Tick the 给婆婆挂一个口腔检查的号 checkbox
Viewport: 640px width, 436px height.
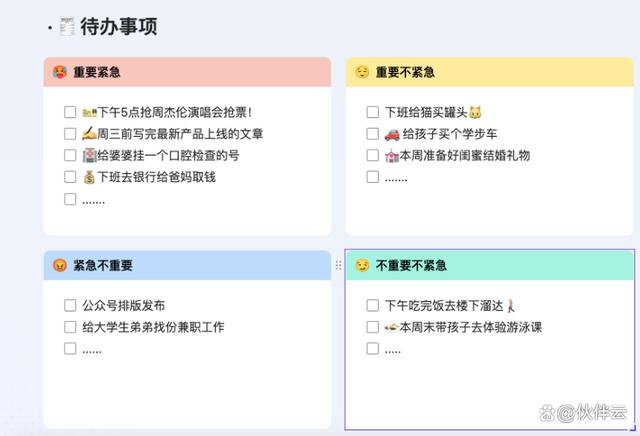pyautogui.click(x=70, y=156)
